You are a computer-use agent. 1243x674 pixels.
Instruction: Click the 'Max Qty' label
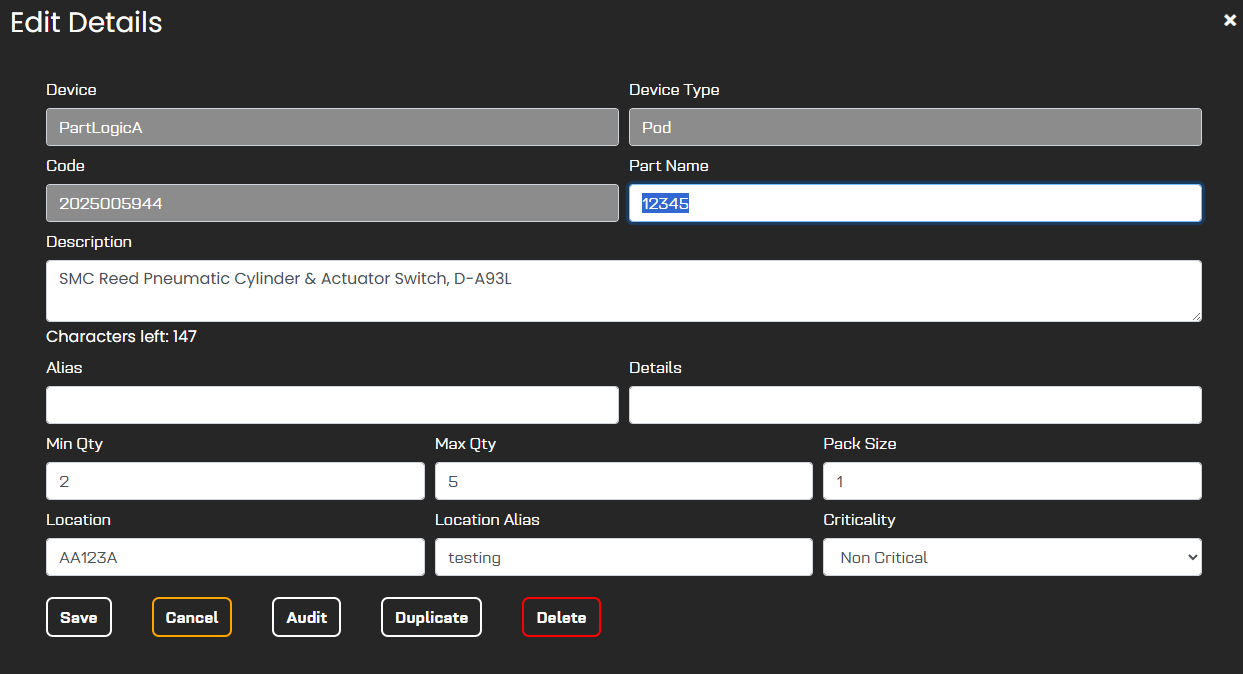[465, 444]
